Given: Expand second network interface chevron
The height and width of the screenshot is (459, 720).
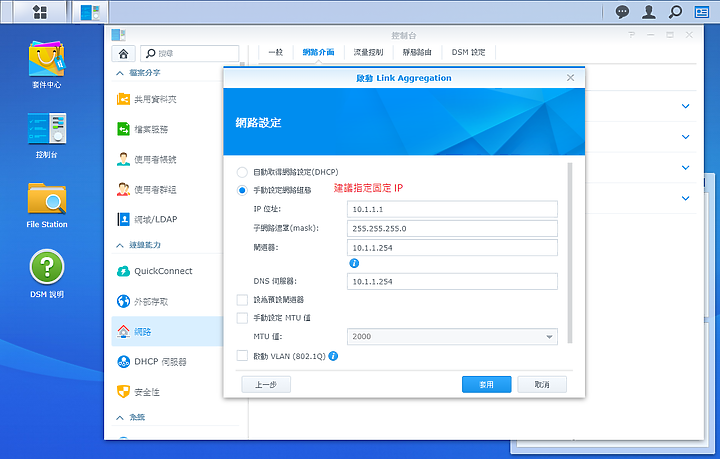Looking at the screenshot, I should [686, 137].
